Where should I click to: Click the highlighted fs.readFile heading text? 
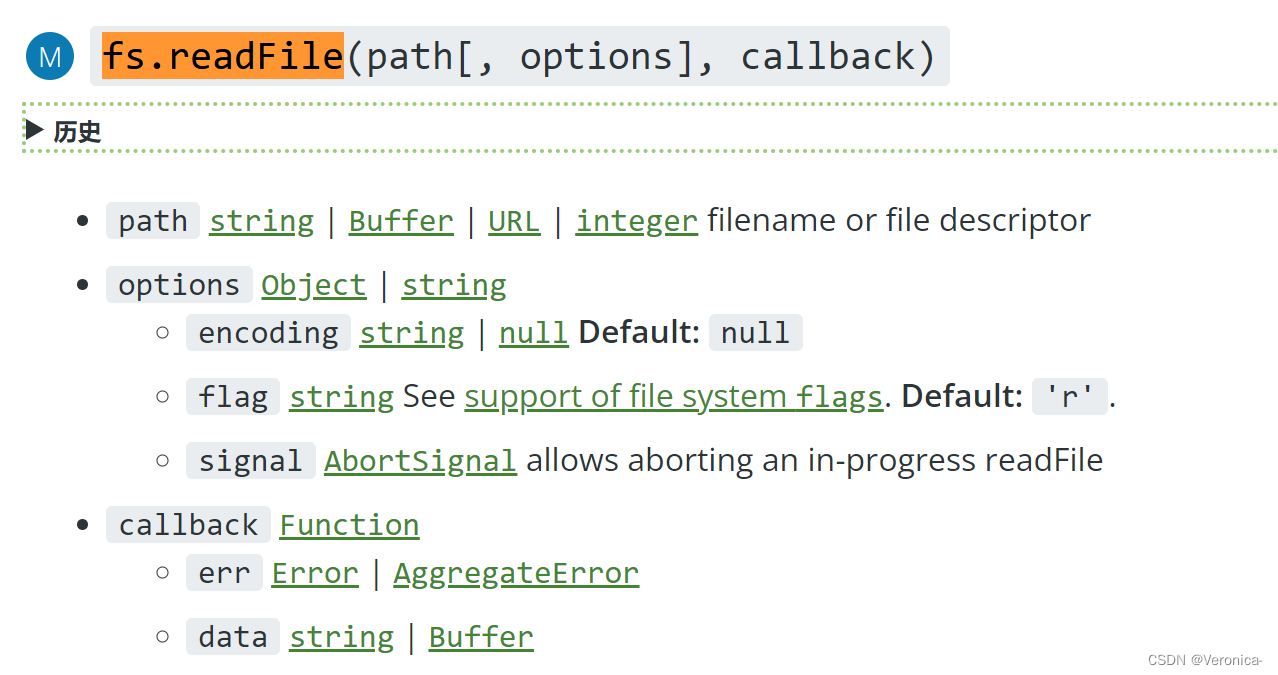pos(223,56)
